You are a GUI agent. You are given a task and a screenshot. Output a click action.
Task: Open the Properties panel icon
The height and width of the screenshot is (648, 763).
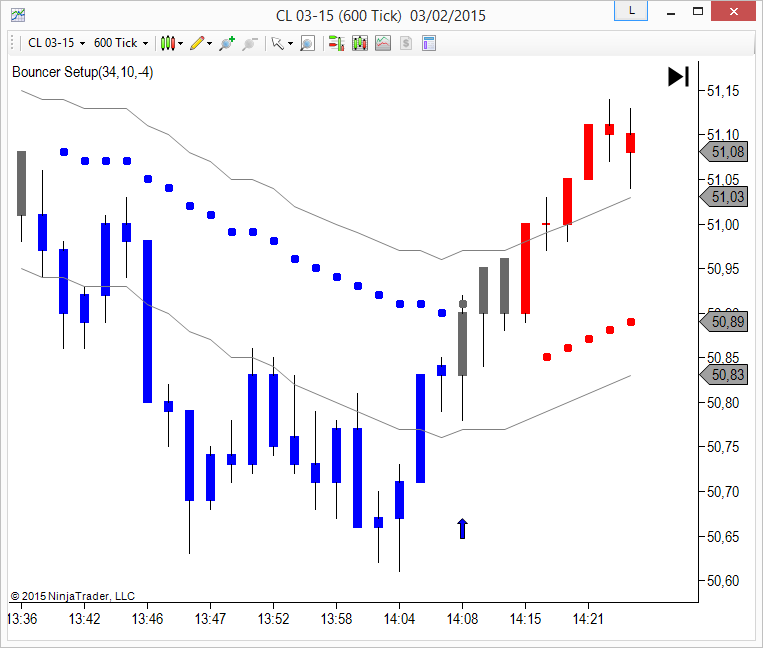coord(429,43)
